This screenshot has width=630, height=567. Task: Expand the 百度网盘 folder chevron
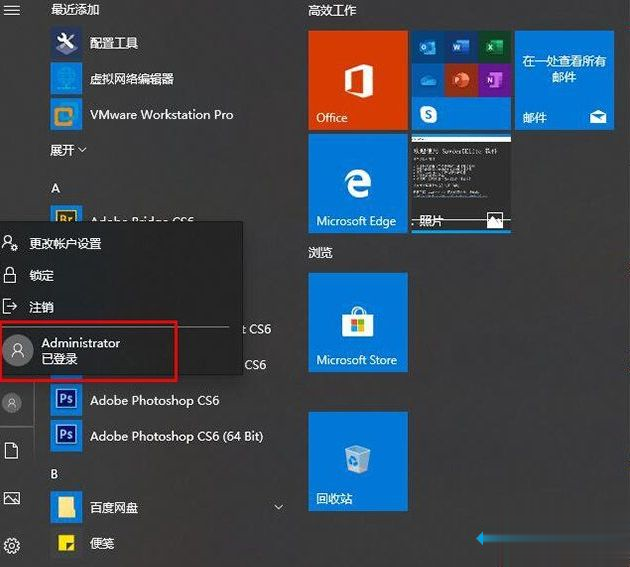[278, 507]
